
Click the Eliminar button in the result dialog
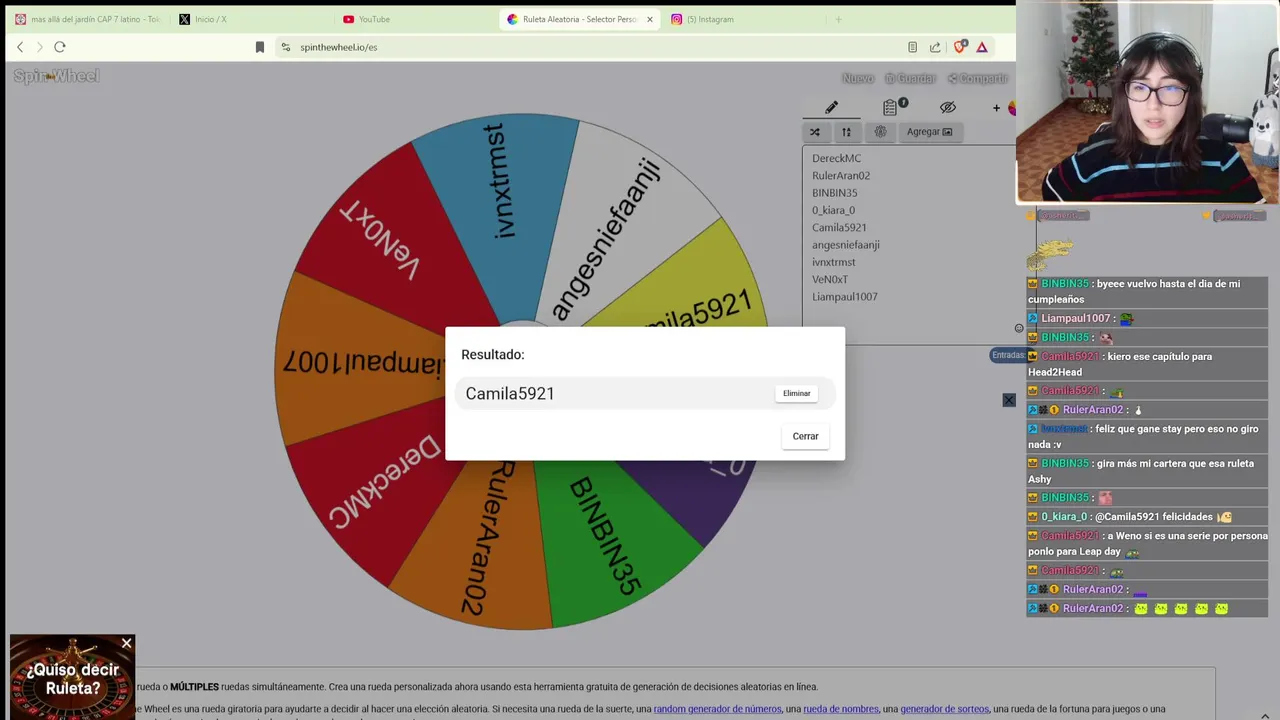pos(797,393)
